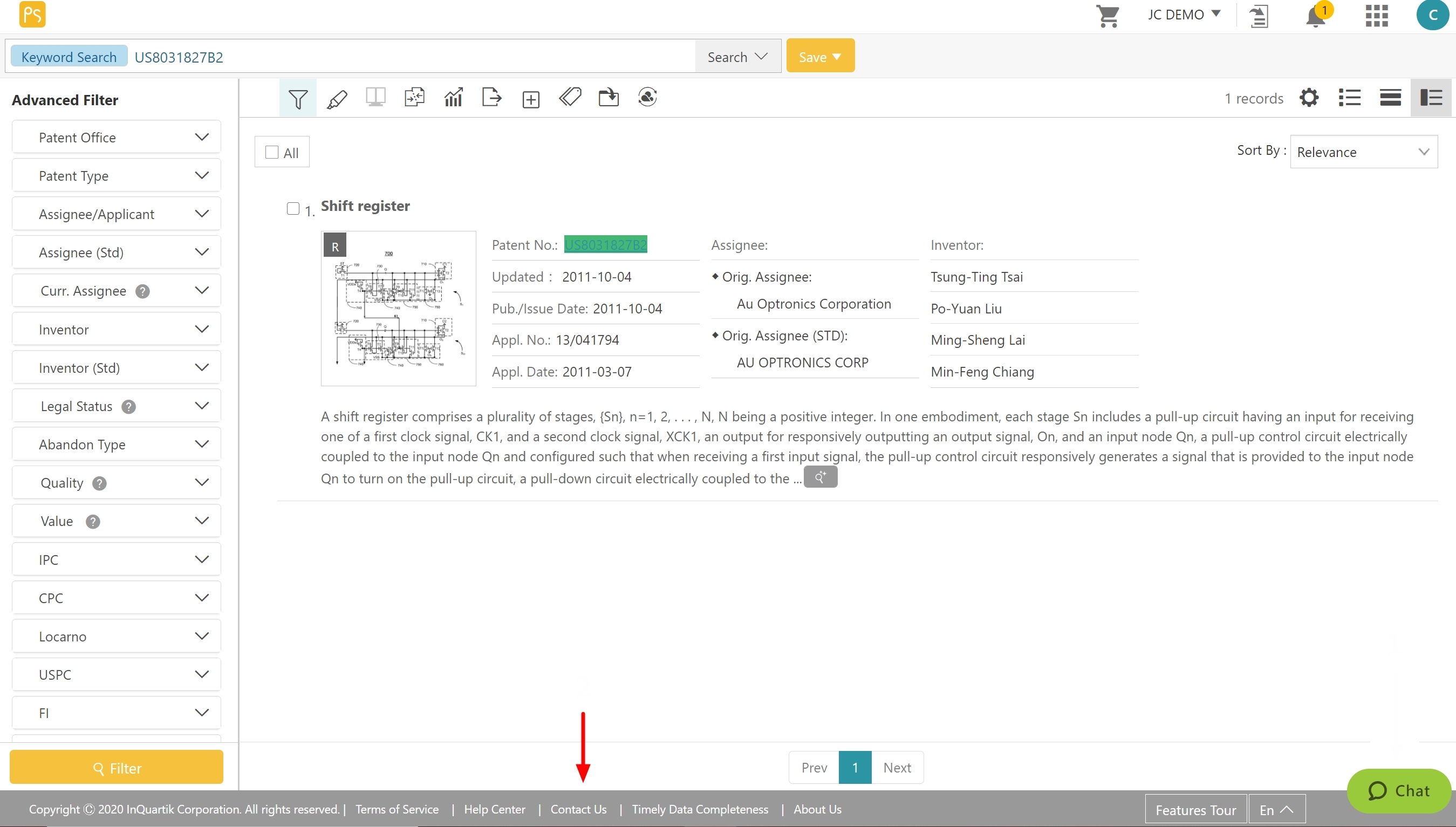Expand the Patent Office filter
1456x827 pixels.
(117, 137)
